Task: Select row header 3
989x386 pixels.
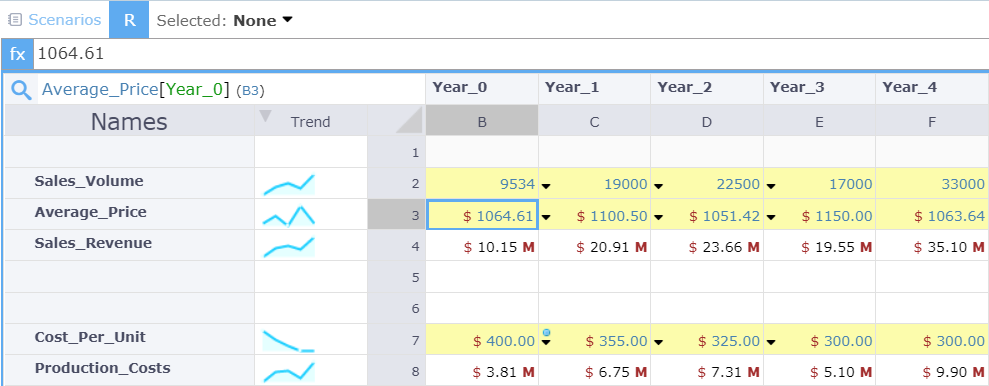Action: point(396,215)
